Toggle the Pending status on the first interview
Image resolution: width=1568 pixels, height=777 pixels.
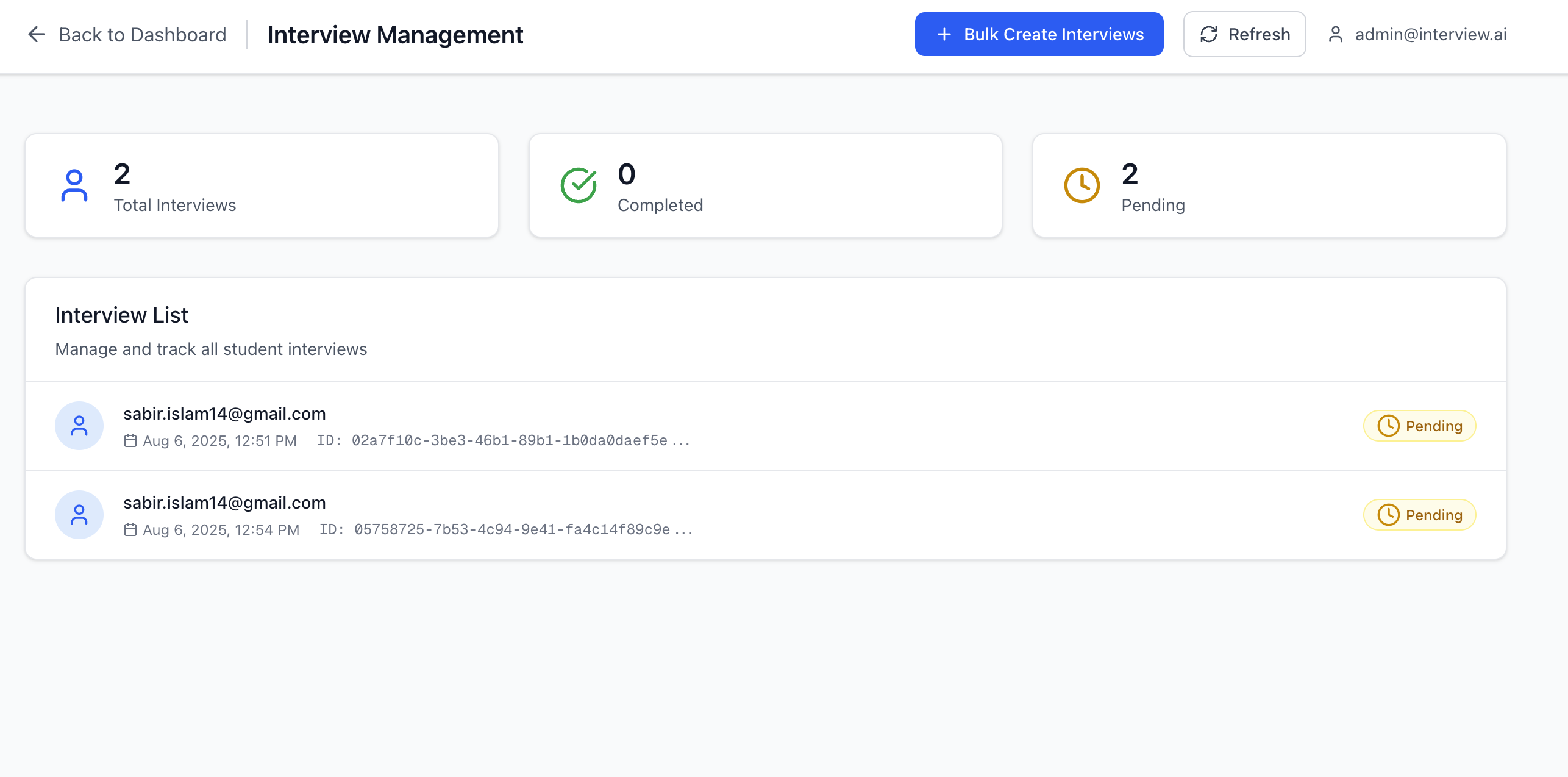coord(1419,426)
